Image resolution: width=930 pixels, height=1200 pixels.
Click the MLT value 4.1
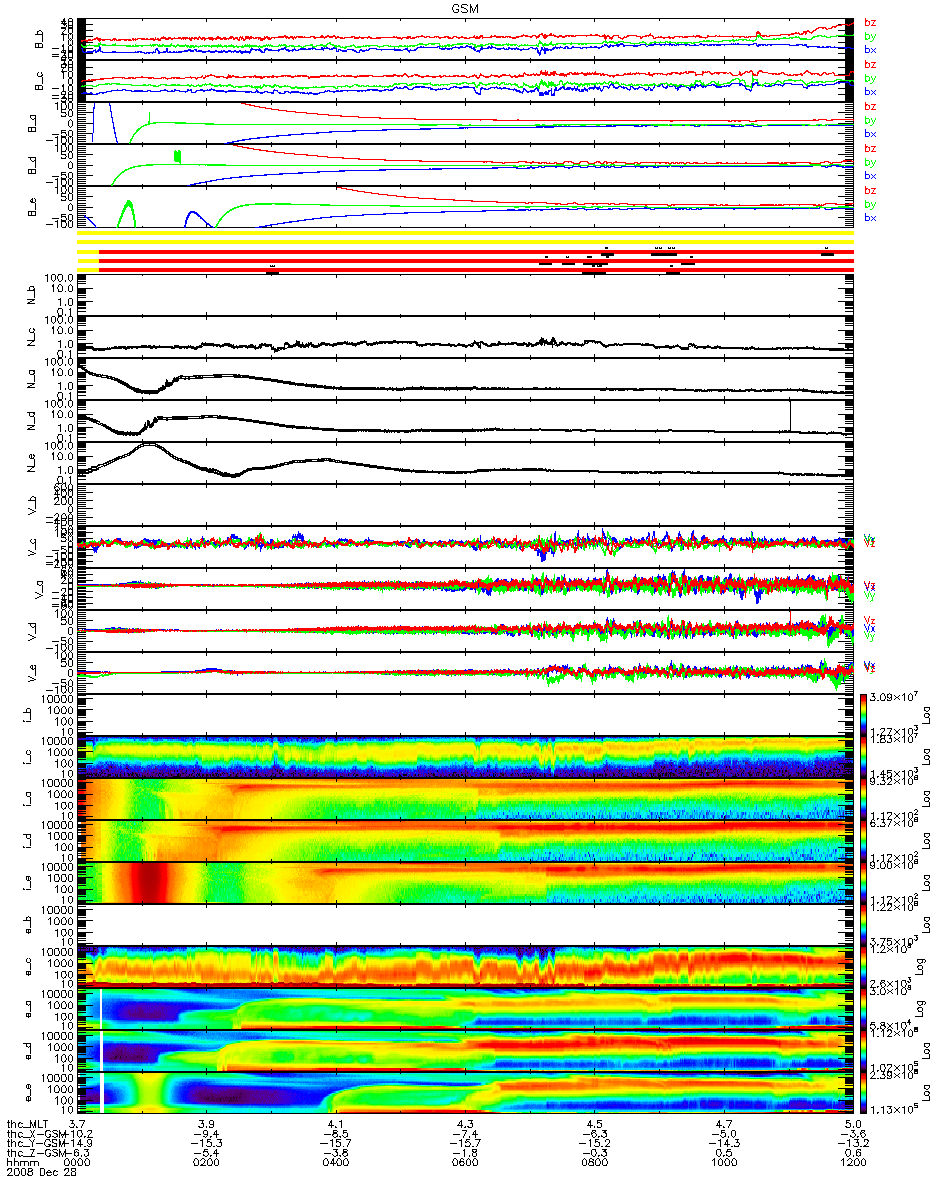(x=336, y=1123)
